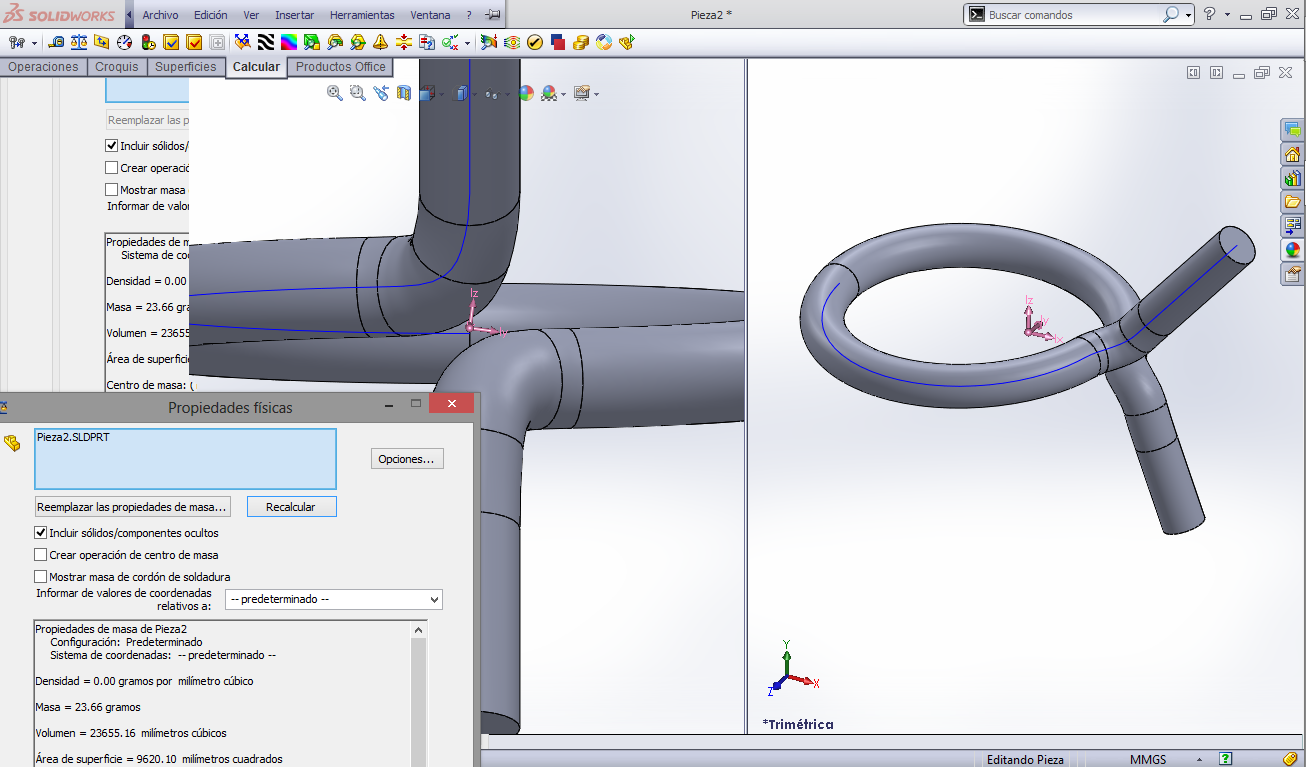Open the Ventana menu

point(432,15)
